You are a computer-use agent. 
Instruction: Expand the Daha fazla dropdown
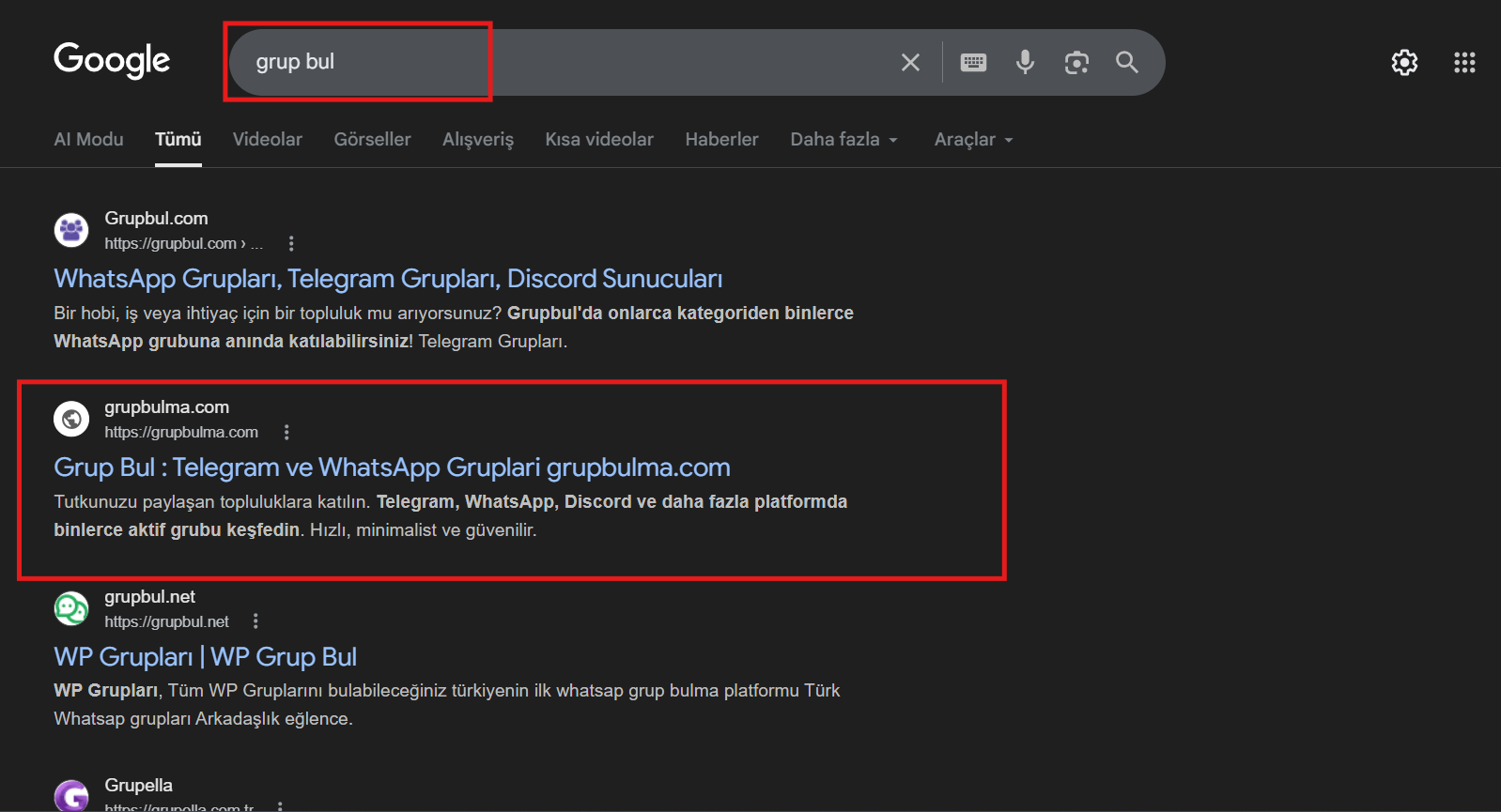click(x=844, y=139)
